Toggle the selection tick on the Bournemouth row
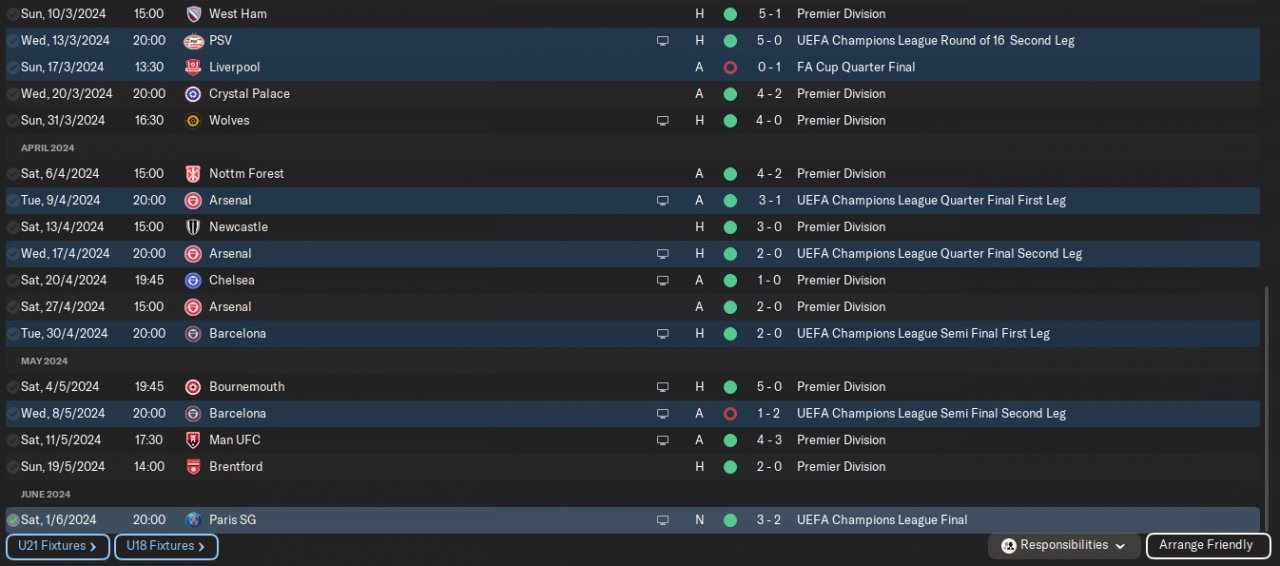 click(13, 387)
